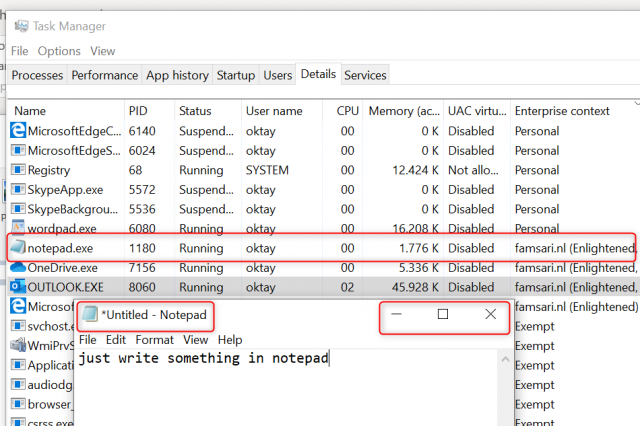Sort by the Memory (ac... column header
640x426 pixels.
coord(403,111)
